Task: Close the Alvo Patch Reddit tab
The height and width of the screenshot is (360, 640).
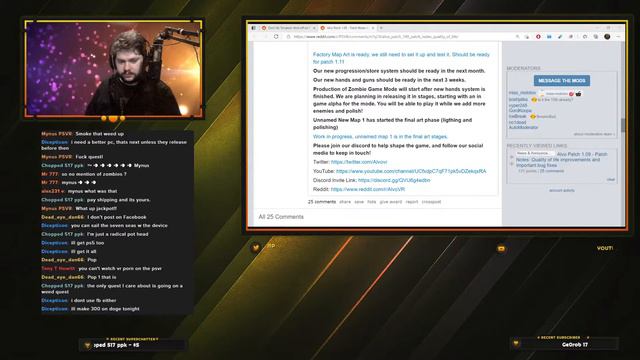Action: [373, 28]
